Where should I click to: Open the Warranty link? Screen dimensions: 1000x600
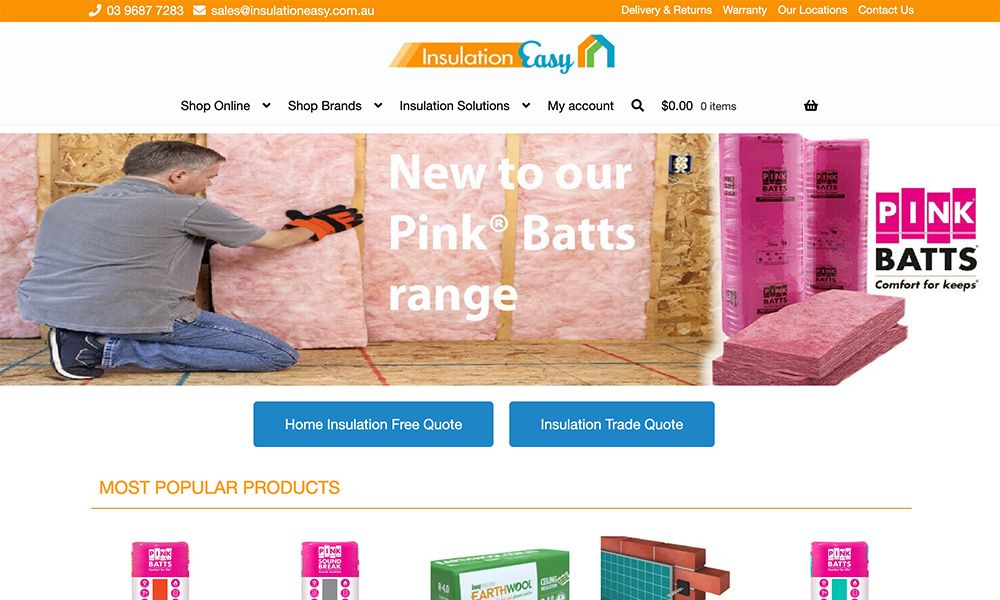tap(744, 10)
